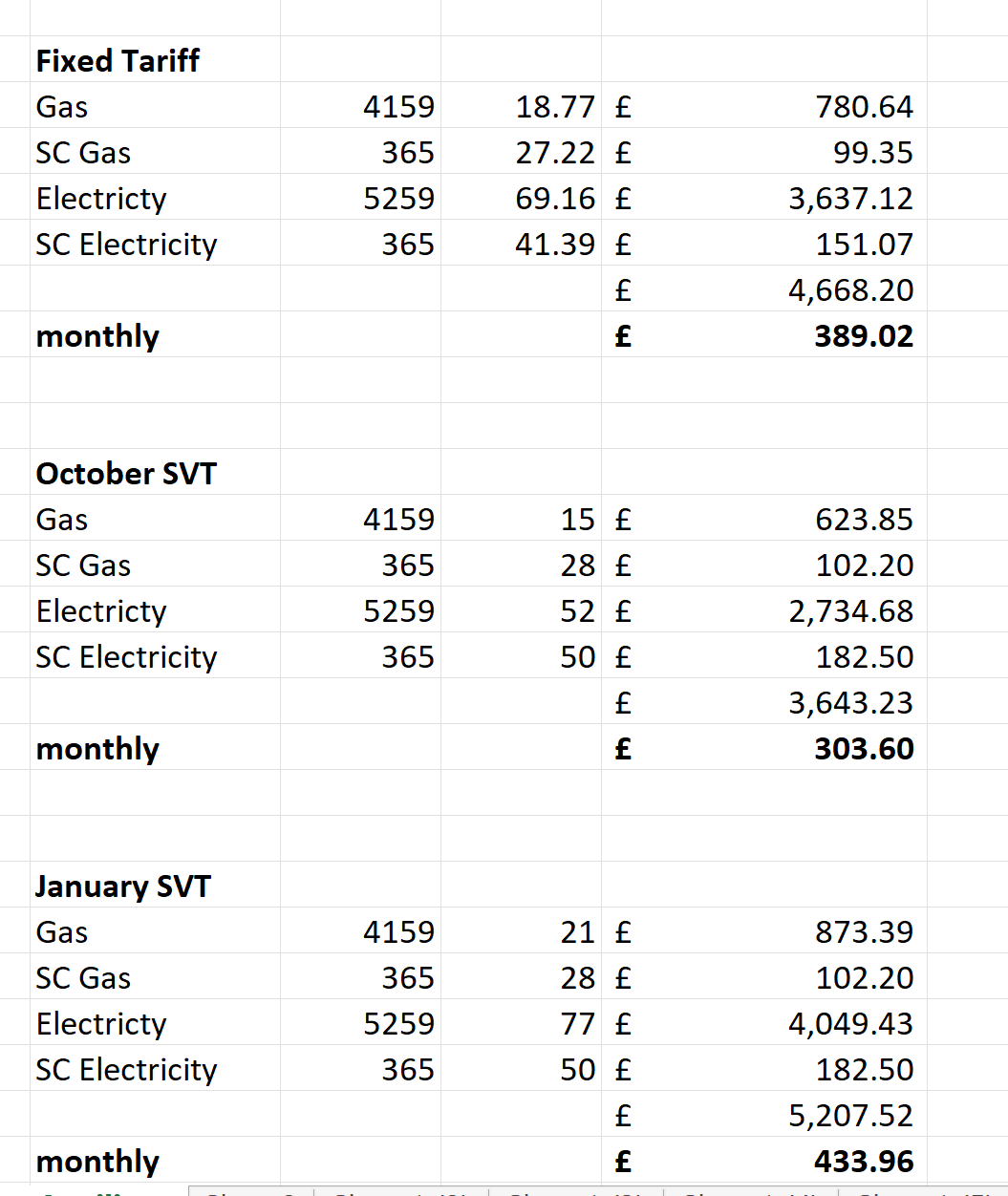Select the 18.77 gas rate cell
The height and width of the screenshot is (1196, 1008).
tap(555, 107)
